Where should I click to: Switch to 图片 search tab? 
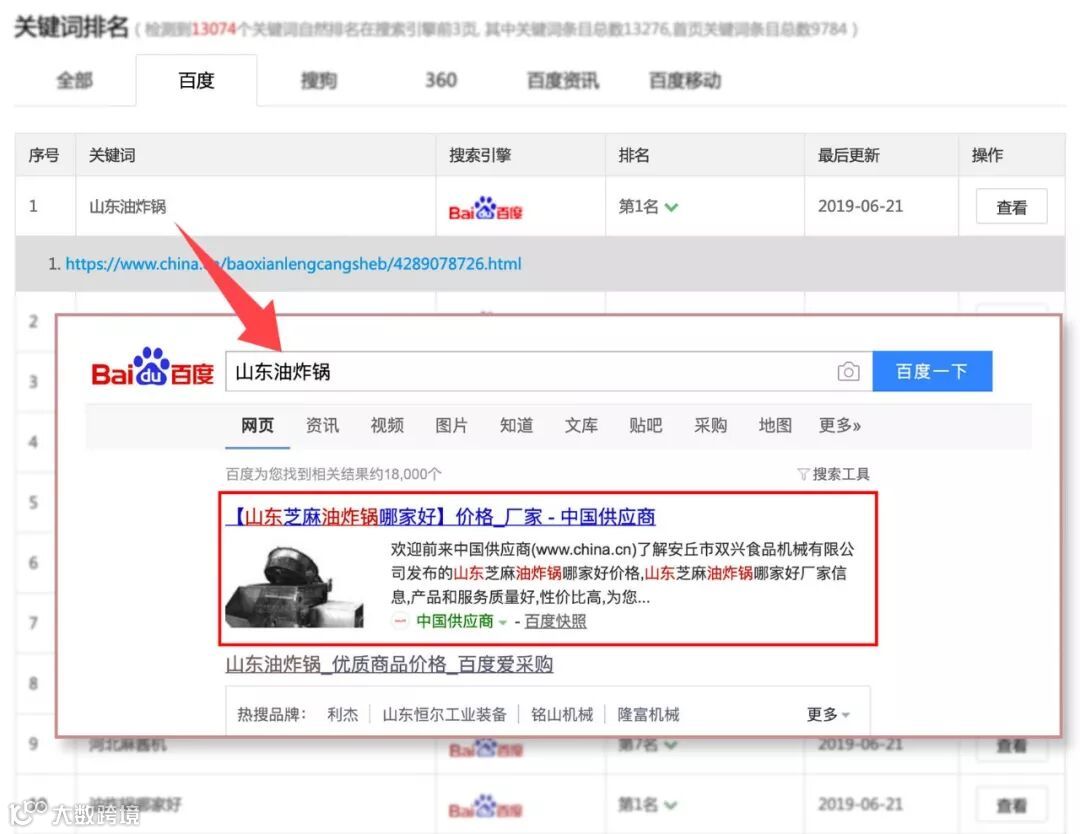451,425
